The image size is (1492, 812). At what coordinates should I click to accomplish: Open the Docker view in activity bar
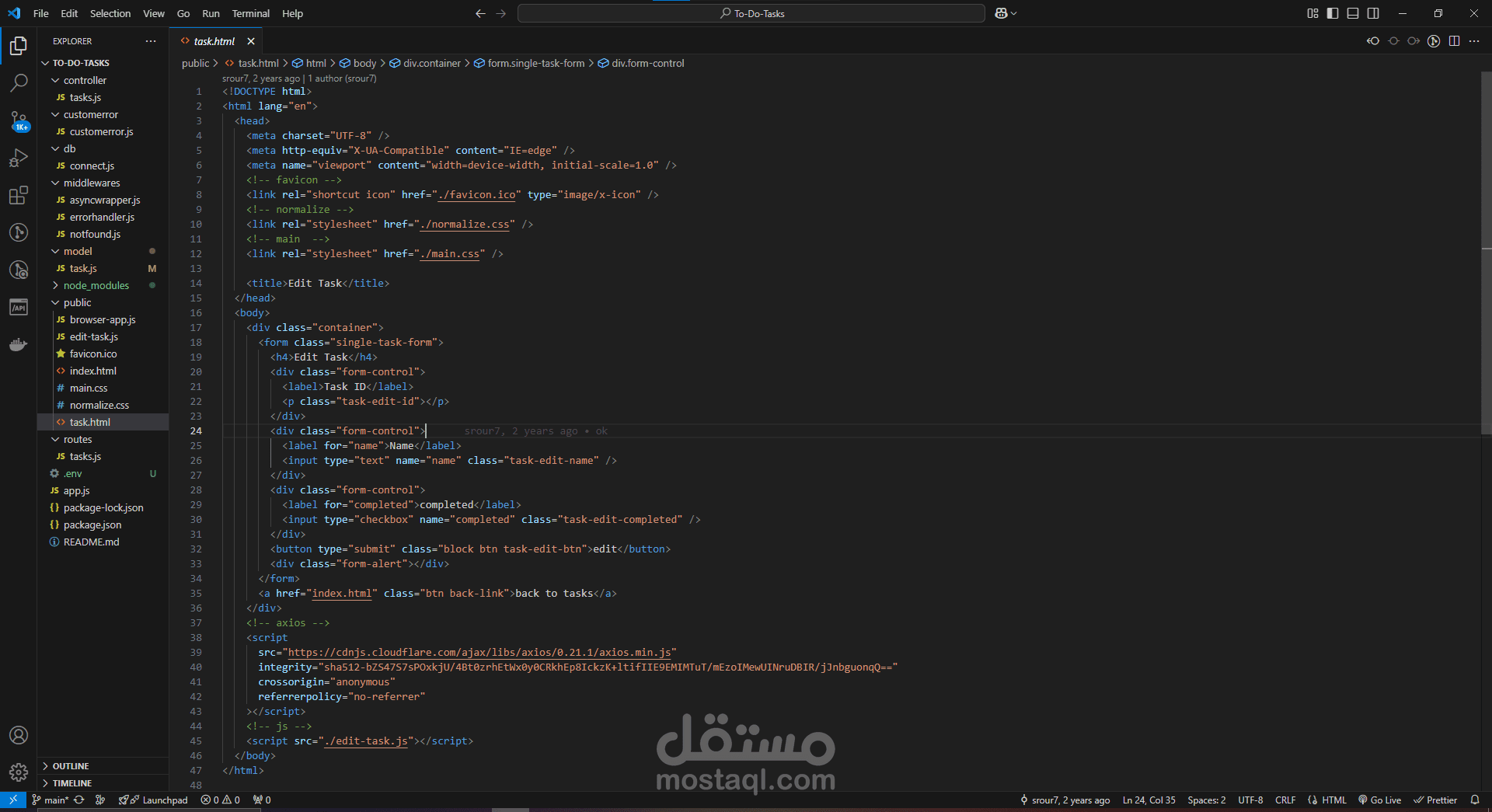(x=19, y=344)
